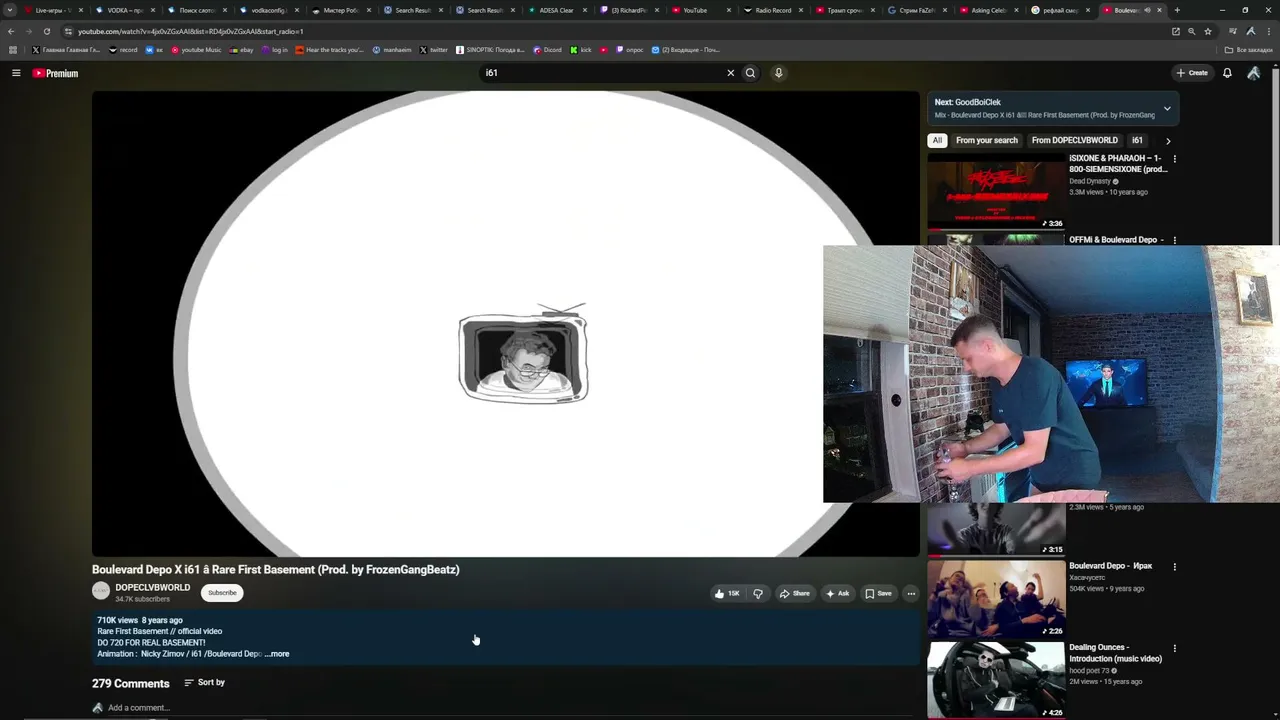Screen dimensions: 1280x720
Task: Dislike this video
Action: [x=758, y=593]
